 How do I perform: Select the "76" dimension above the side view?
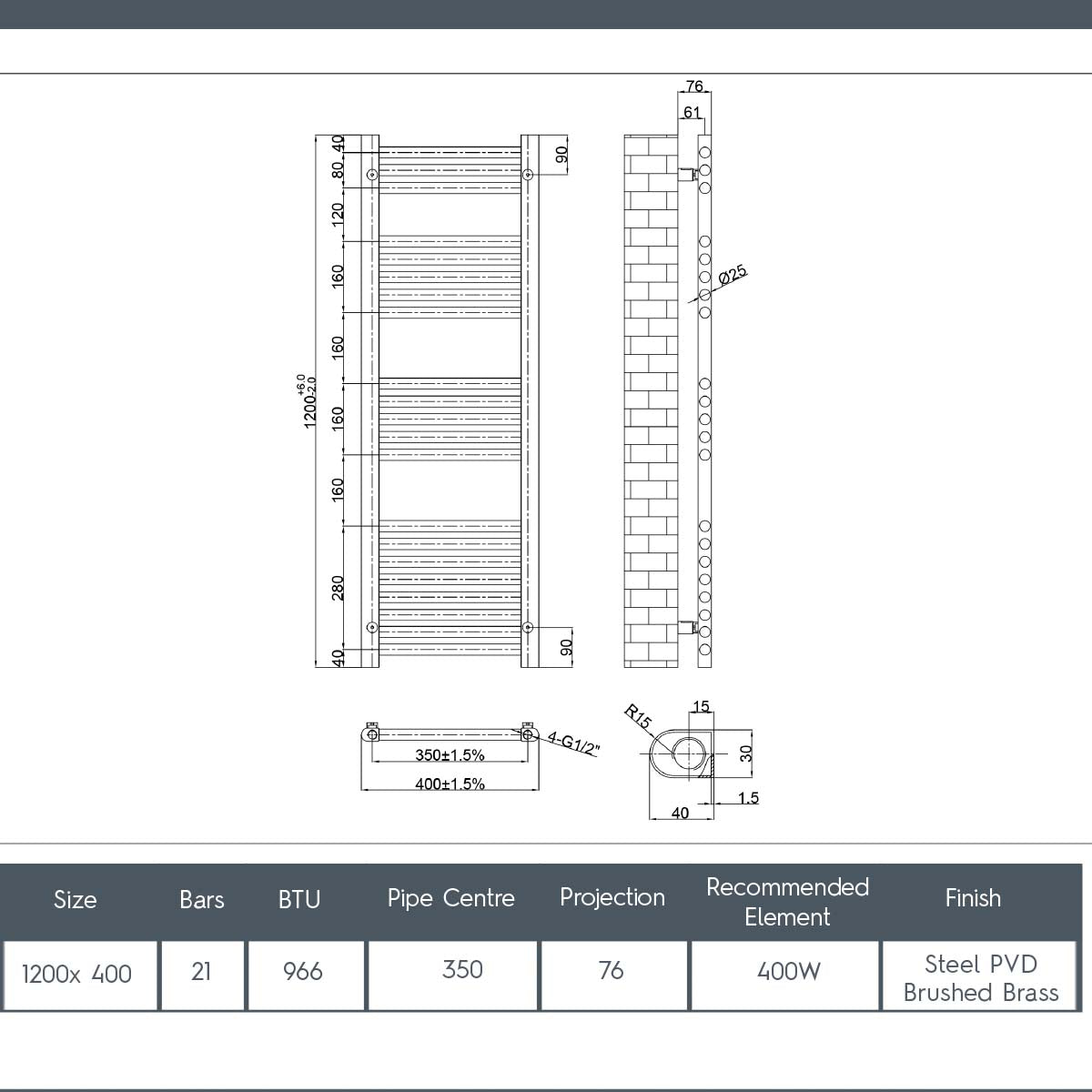[x=694, y=86]
